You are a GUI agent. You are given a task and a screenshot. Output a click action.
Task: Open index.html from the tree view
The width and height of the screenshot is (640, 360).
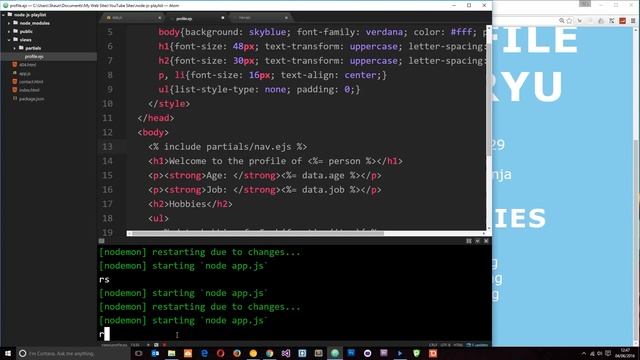(x=29, y=90)
